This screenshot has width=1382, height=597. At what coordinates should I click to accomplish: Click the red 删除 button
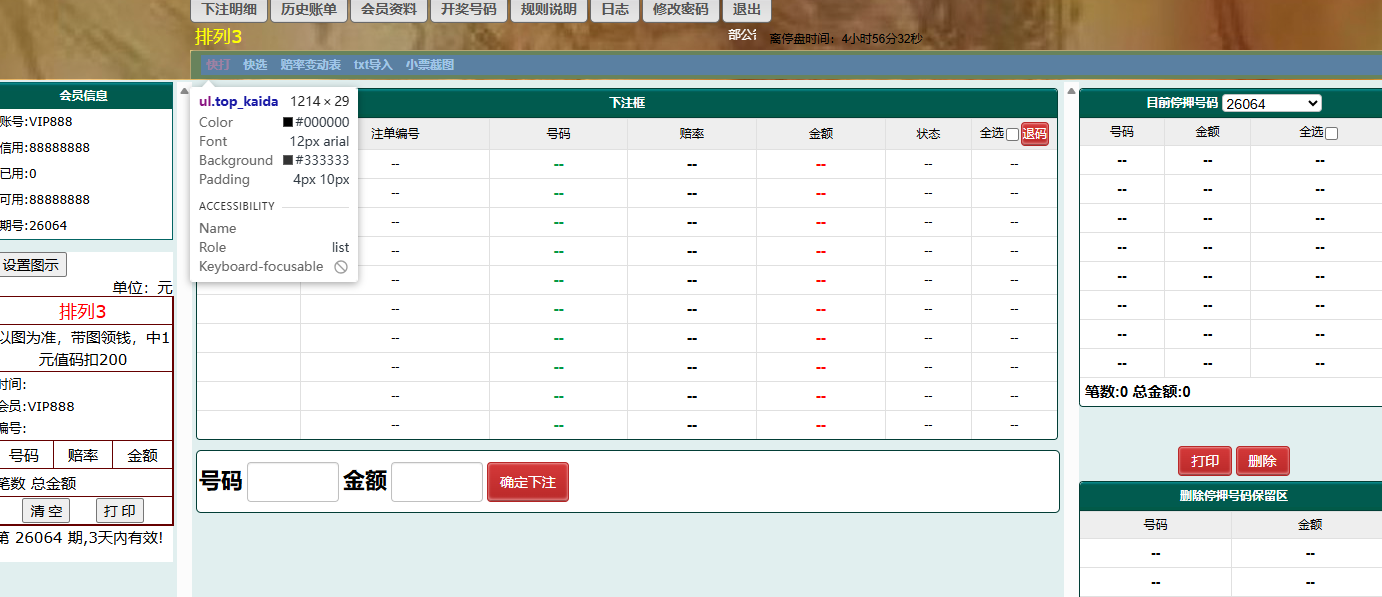(1262, 461)
